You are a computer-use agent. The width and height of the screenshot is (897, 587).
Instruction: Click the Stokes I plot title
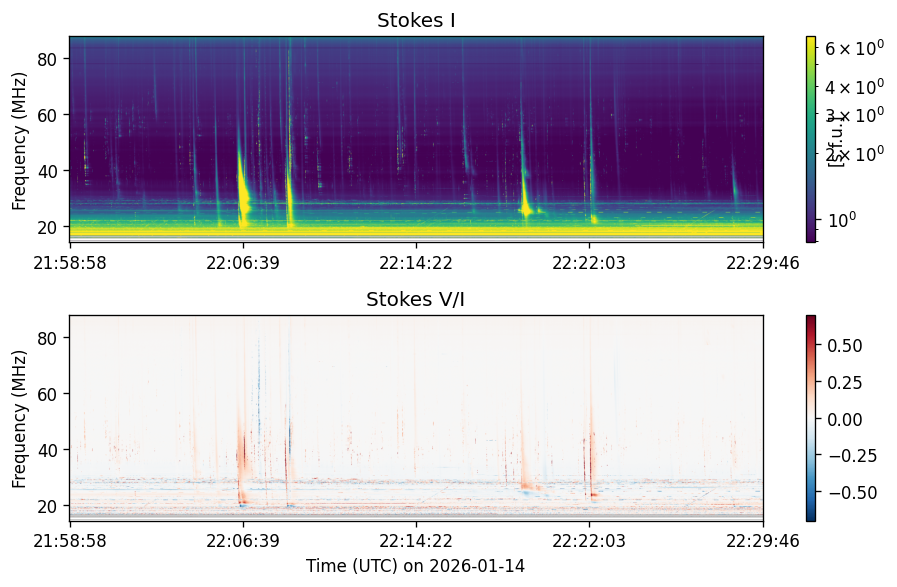pos(416,21)
